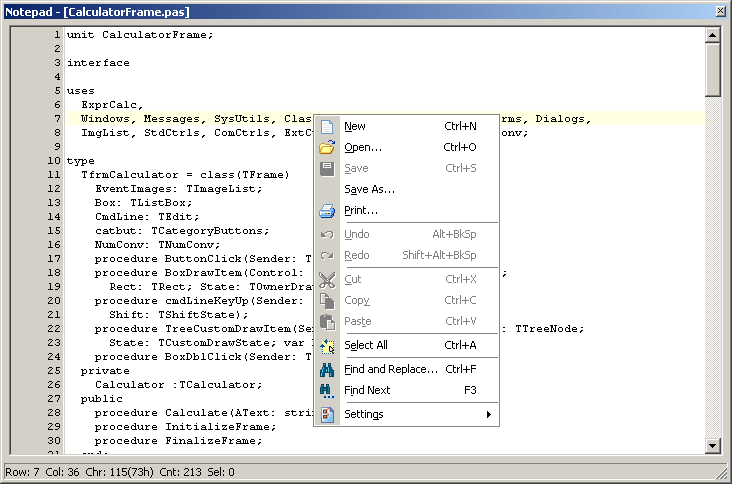Screen dimensions: 732x484
Task: Open Find and Replace... entry
Action: (406, 369)
